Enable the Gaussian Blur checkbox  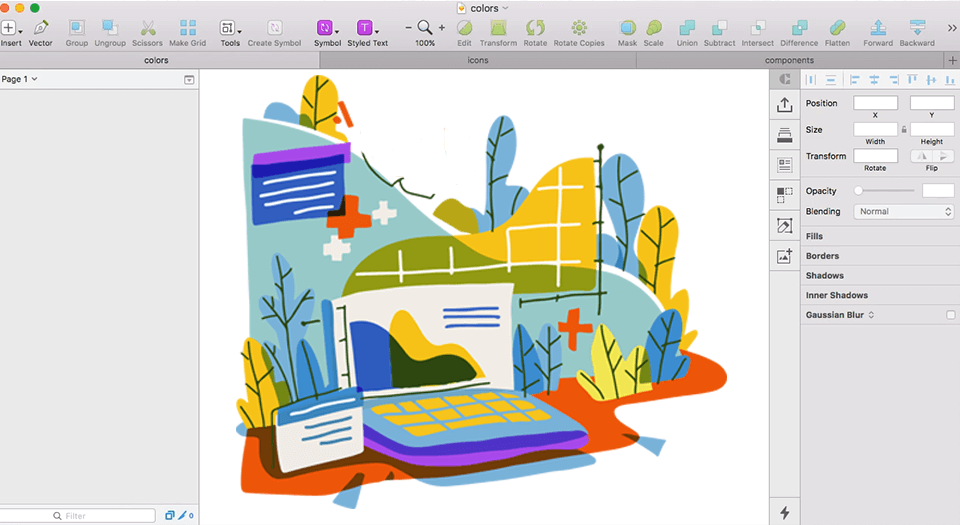[x=951, y=315]
